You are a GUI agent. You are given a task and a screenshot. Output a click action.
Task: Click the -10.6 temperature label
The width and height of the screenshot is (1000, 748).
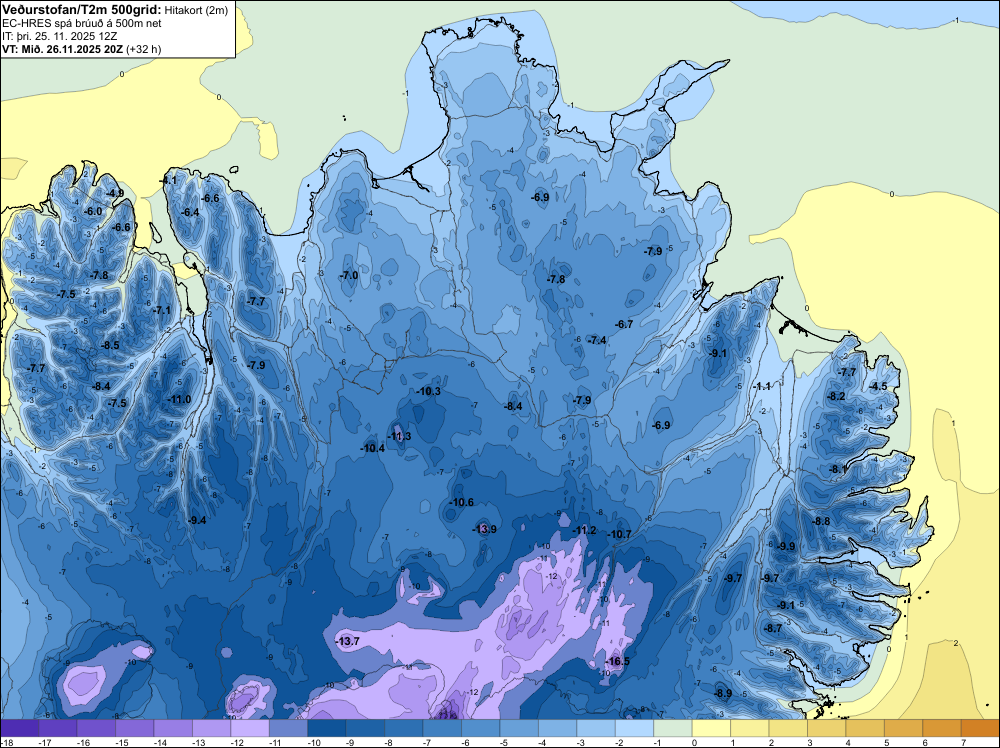coord(462,502)
